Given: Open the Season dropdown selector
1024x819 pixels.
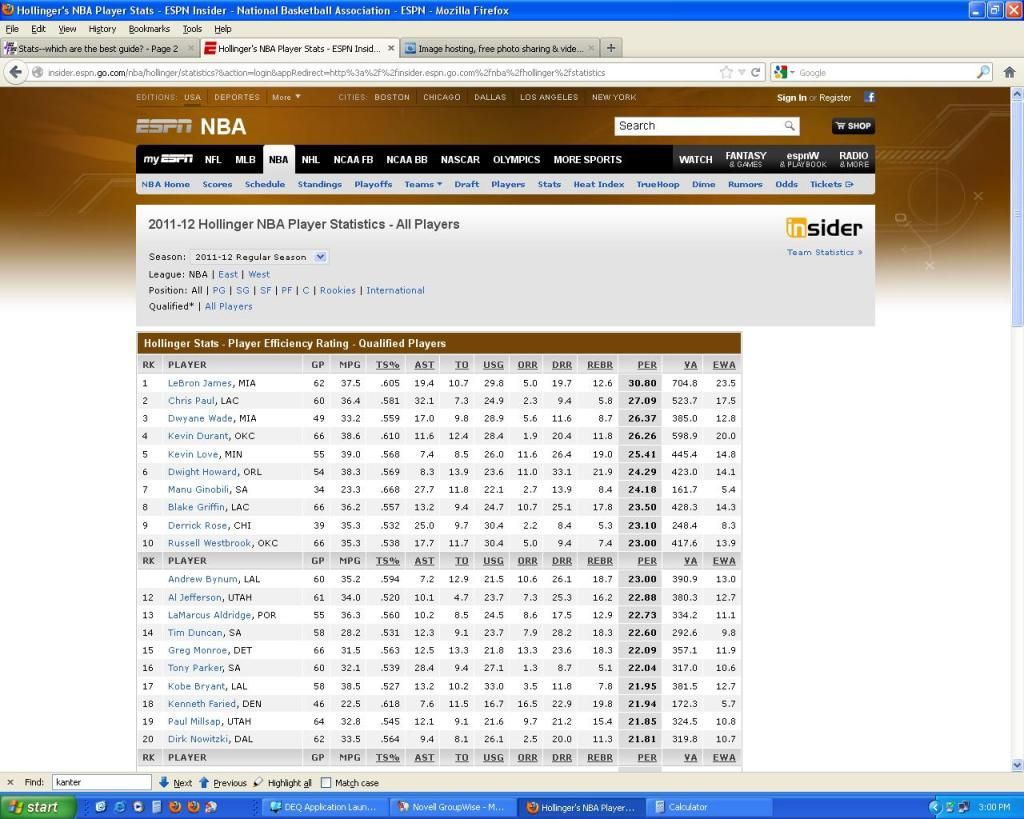Looking at the screenshot, I should click(259, 257).
